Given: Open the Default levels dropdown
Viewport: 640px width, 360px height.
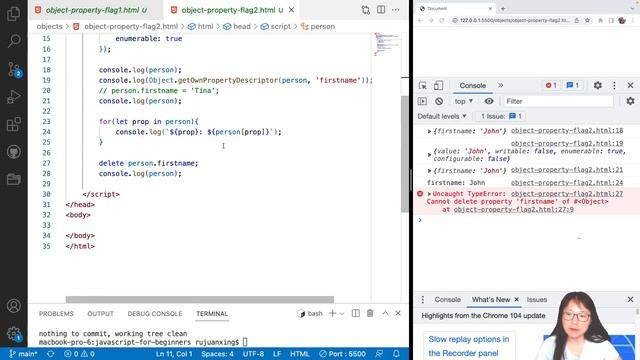Looking at the screenshot, I should (x=442, y=116).
